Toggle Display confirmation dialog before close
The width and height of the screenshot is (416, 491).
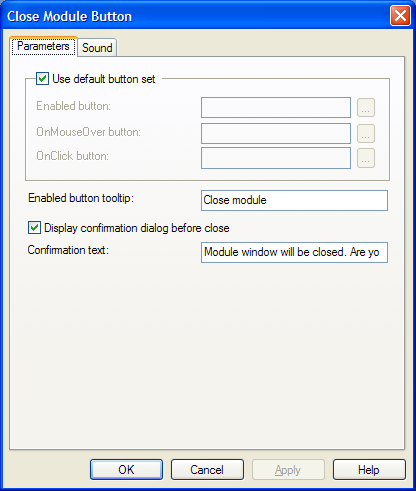(x=34, y=228)
